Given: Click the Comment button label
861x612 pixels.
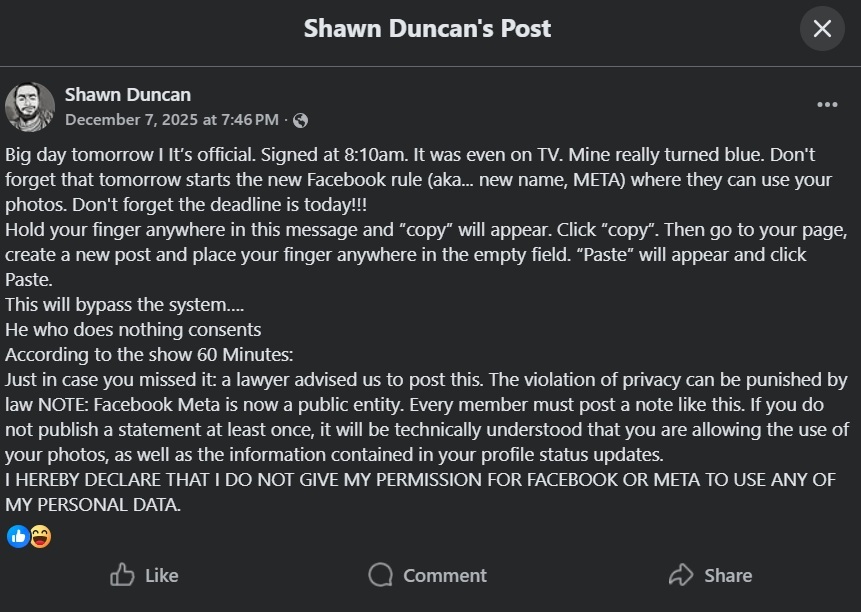Looking at the screenshot, I should click(444, 575).
